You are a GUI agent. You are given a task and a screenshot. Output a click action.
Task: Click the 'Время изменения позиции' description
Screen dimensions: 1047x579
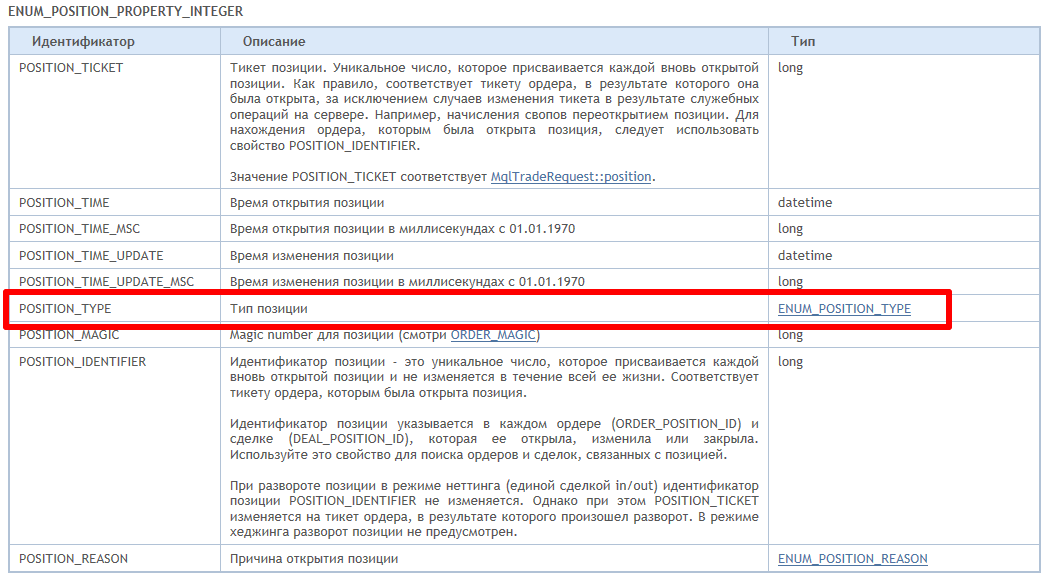point(312,256)
